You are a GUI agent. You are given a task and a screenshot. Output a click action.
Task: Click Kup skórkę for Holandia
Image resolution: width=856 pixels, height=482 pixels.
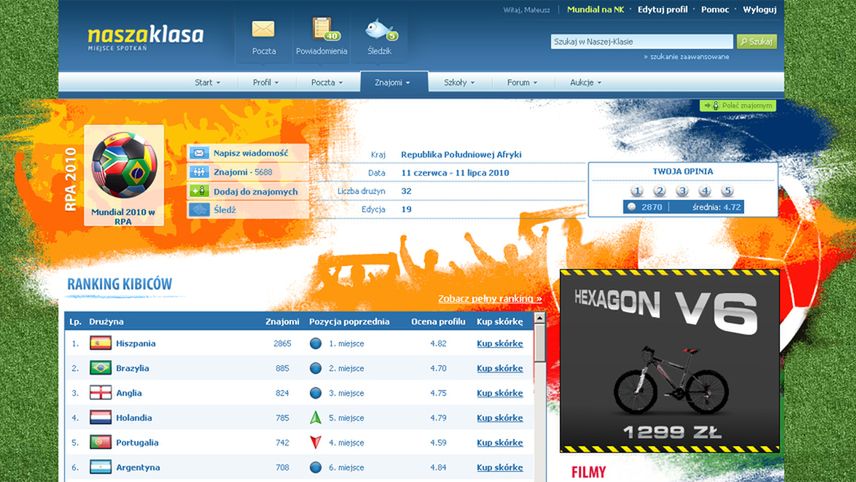(500, 418)
